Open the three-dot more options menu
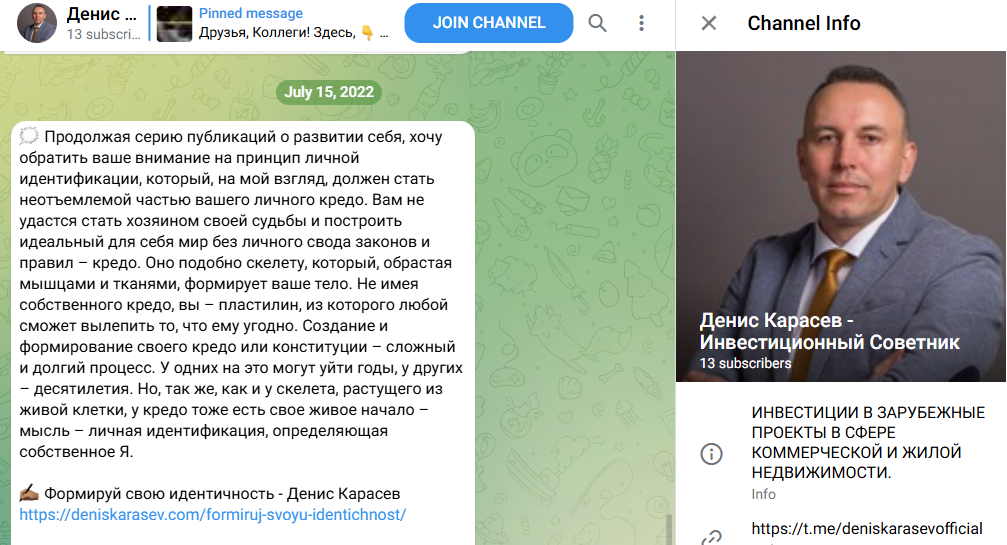The width and height of the screenshot is (1007, 545). coord(641,23)
